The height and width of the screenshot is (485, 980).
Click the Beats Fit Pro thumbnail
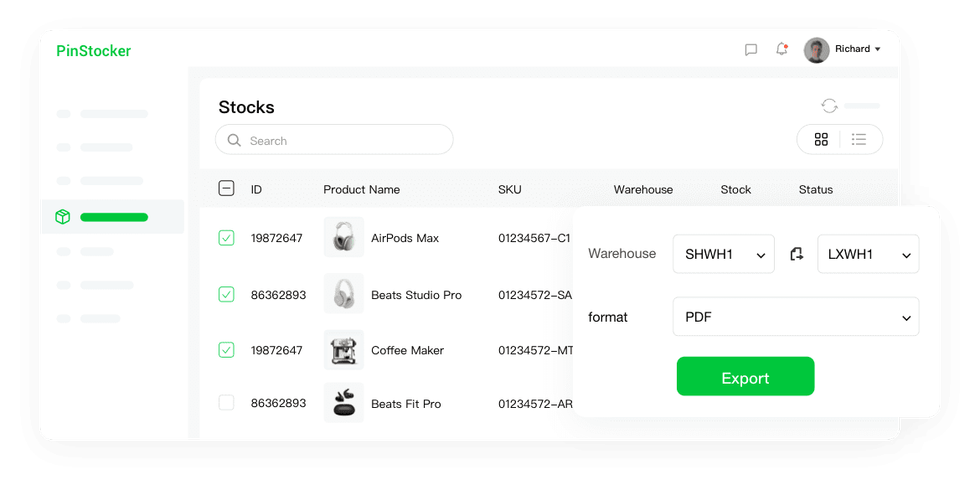pos(344,403)
